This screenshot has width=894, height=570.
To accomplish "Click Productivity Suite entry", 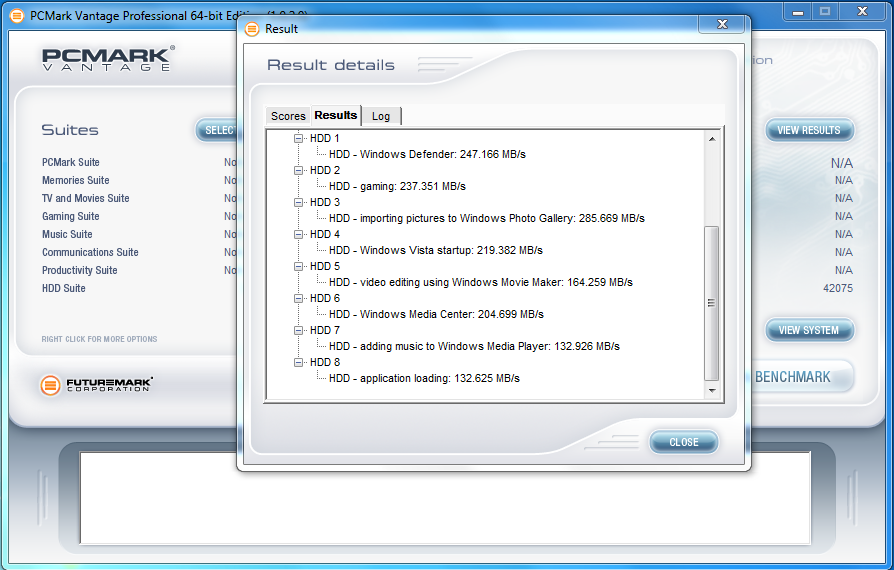I will 79,270.
